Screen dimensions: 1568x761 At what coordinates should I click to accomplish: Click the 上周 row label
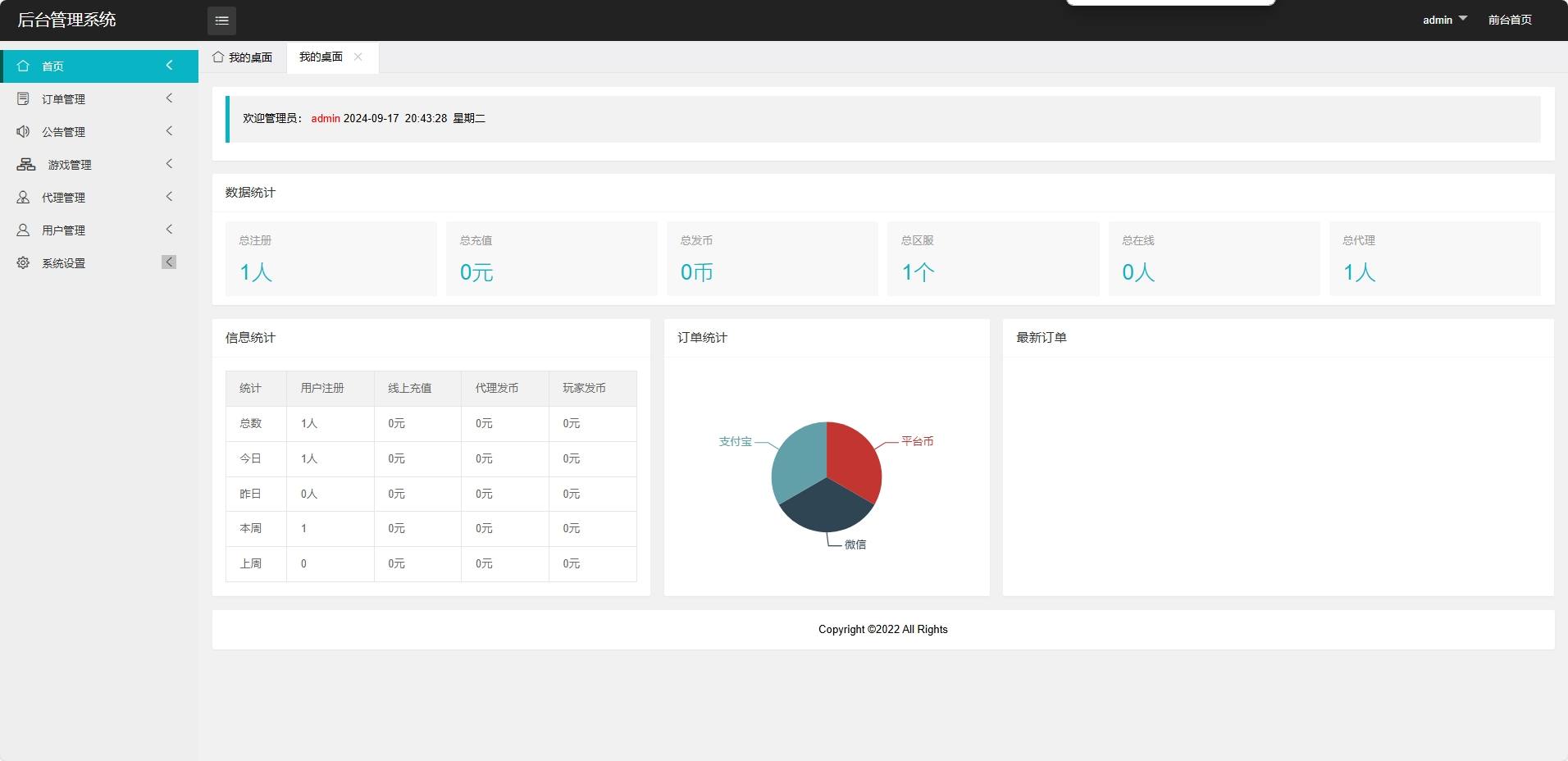point(250,563)
